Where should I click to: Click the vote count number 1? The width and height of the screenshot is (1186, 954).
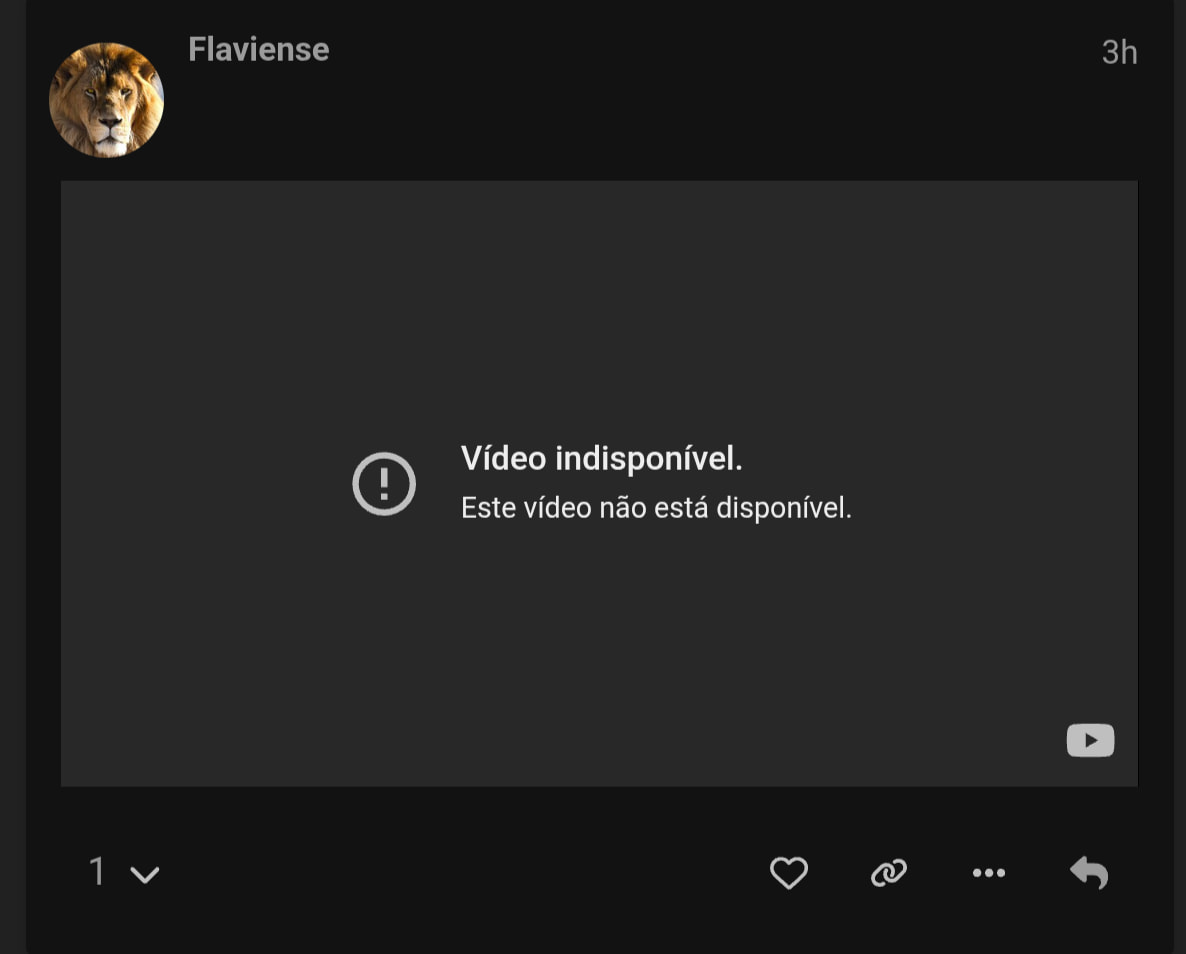(97, 872)
